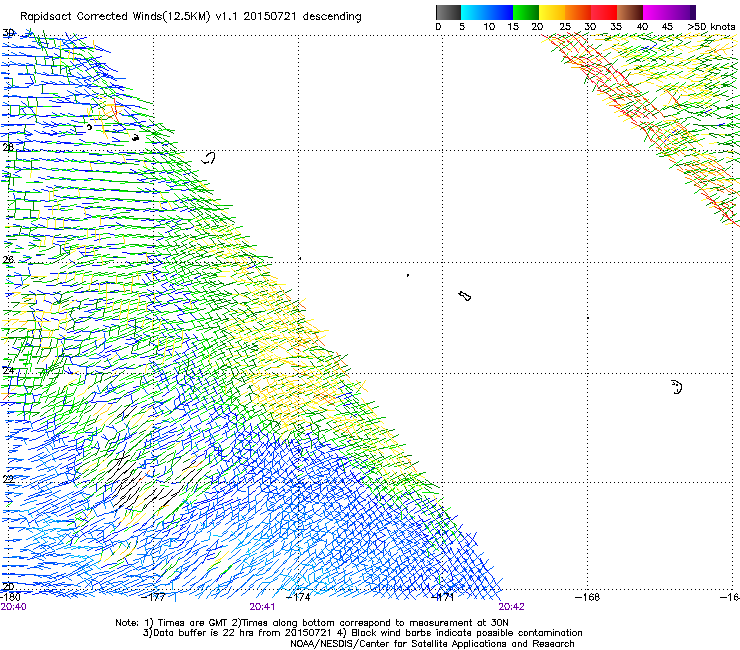
Task: Click the '30' latitude label
Action: [8, 33]
